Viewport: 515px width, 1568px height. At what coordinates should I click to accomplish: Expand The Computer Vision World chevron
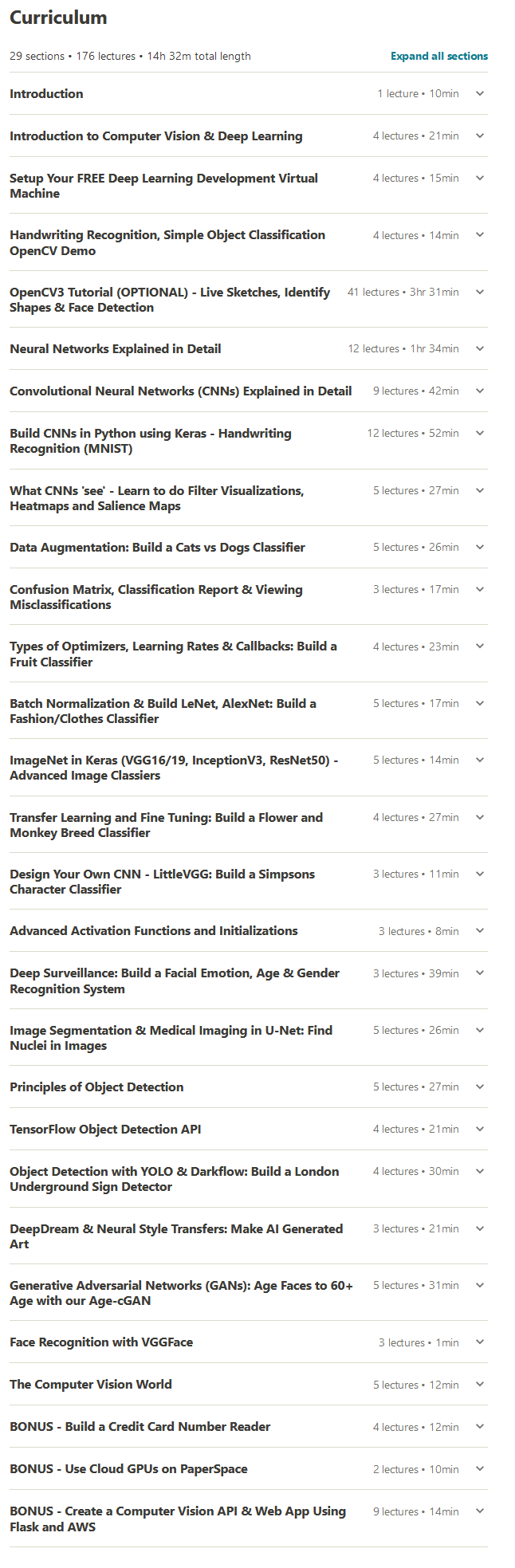[480, 1384]
